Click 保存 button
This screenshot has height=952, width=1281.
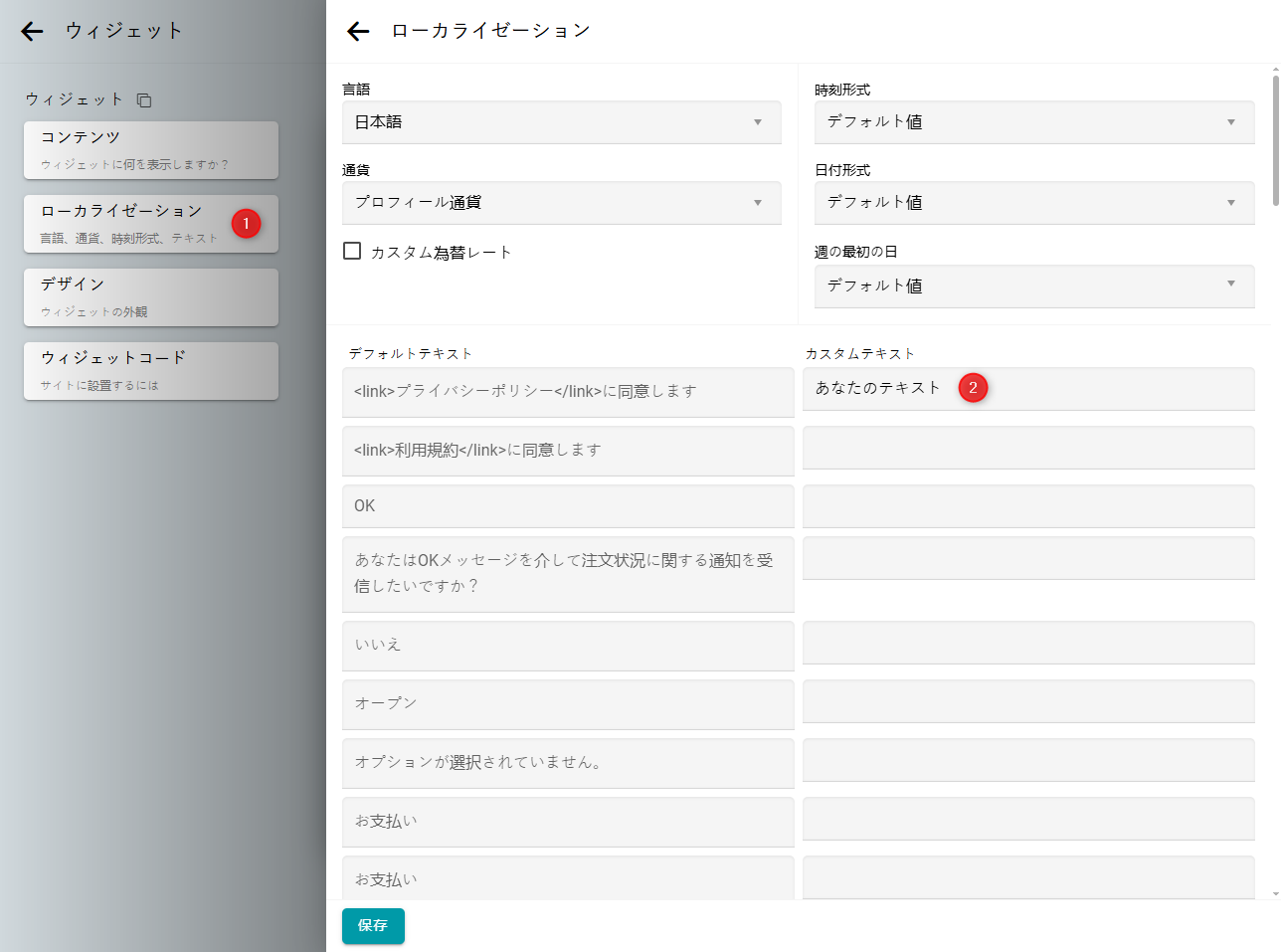[373, 925]
